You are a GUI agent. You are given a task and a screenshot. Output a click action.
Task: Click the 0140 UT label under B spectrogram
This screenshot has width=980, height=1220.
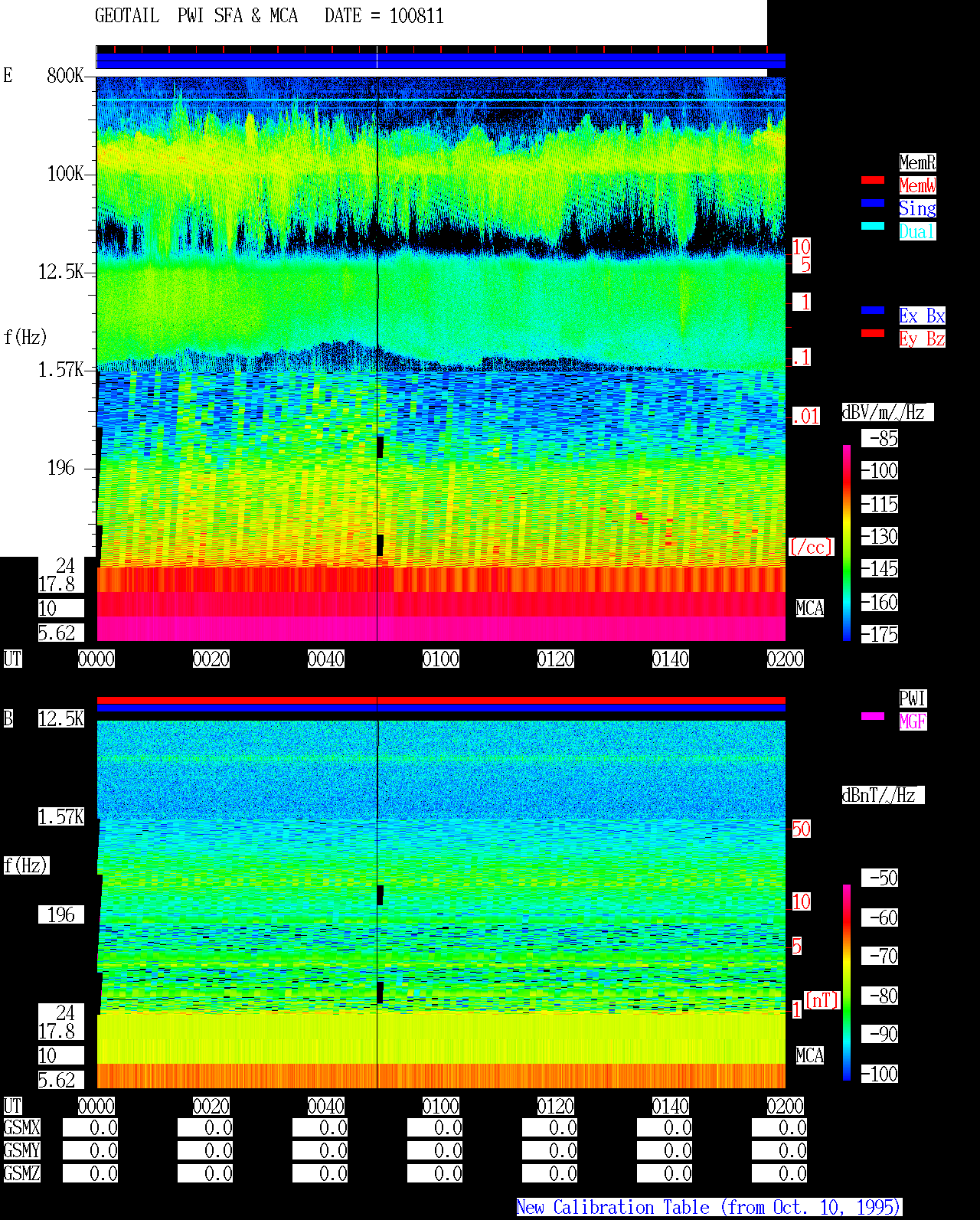pos(671,1106)
